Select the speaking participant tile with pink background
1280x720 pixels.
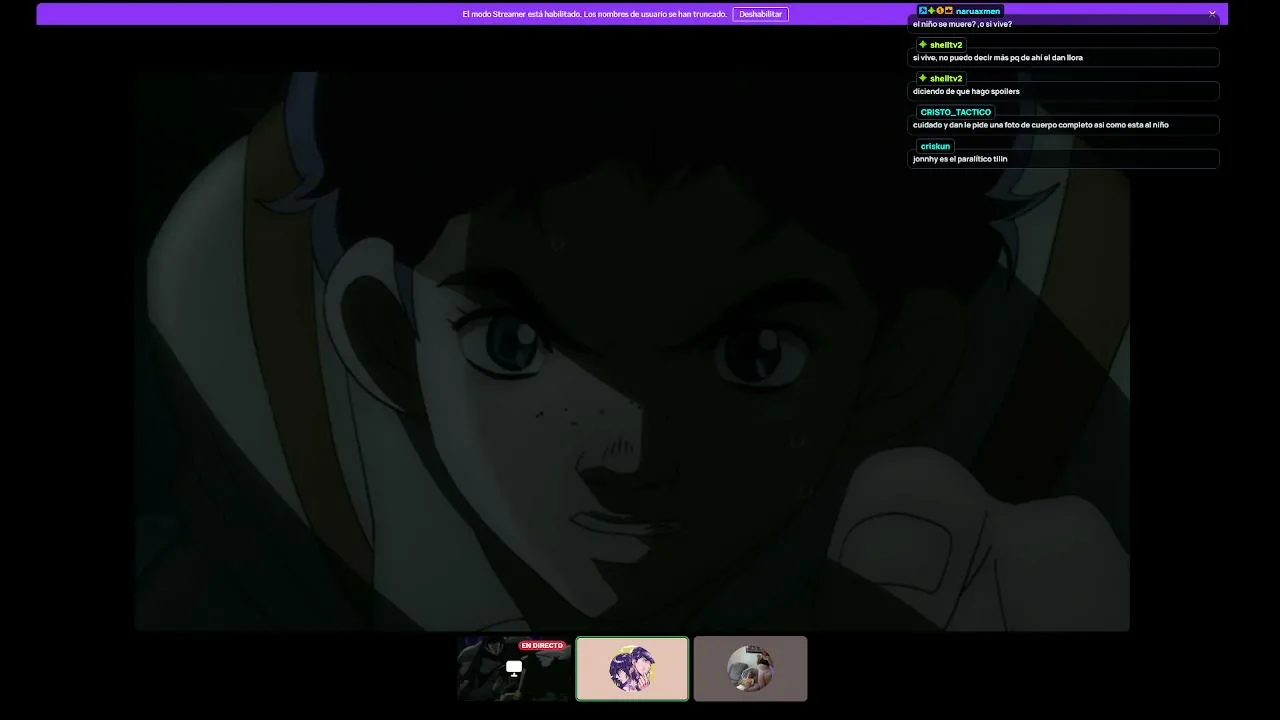(x=632, y=668)
